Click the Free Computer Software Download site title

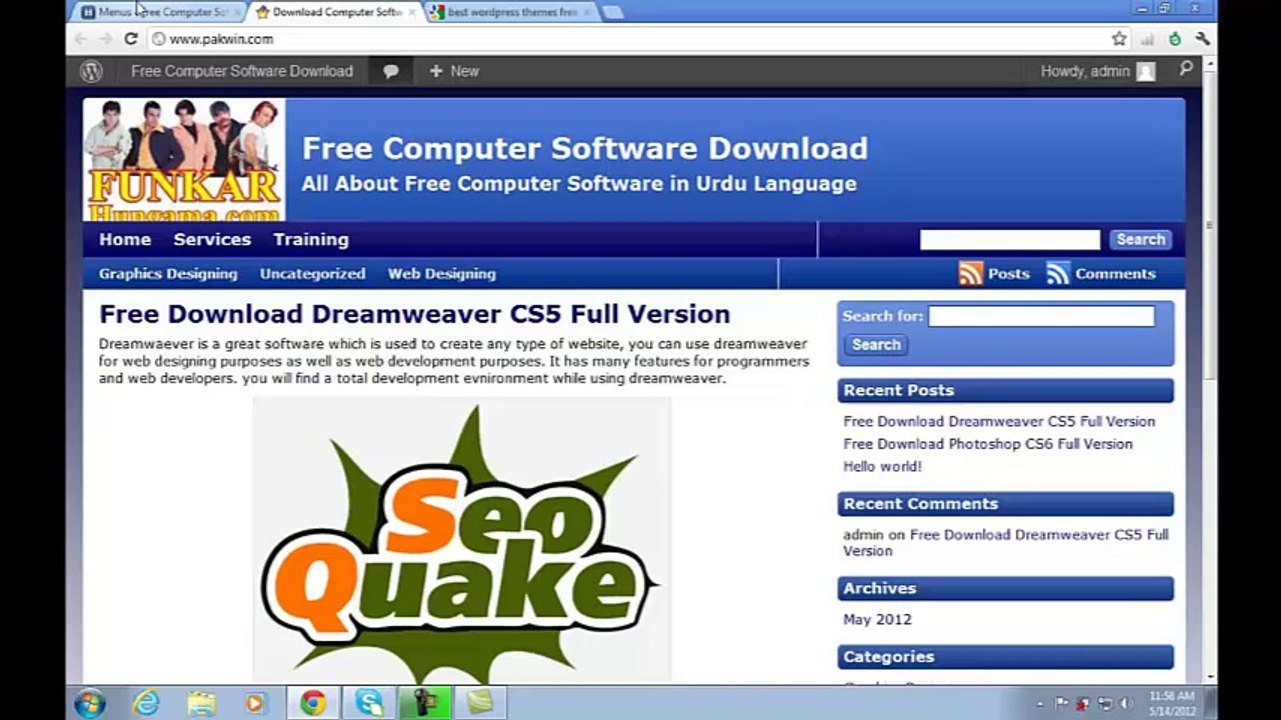click(585, 148)
